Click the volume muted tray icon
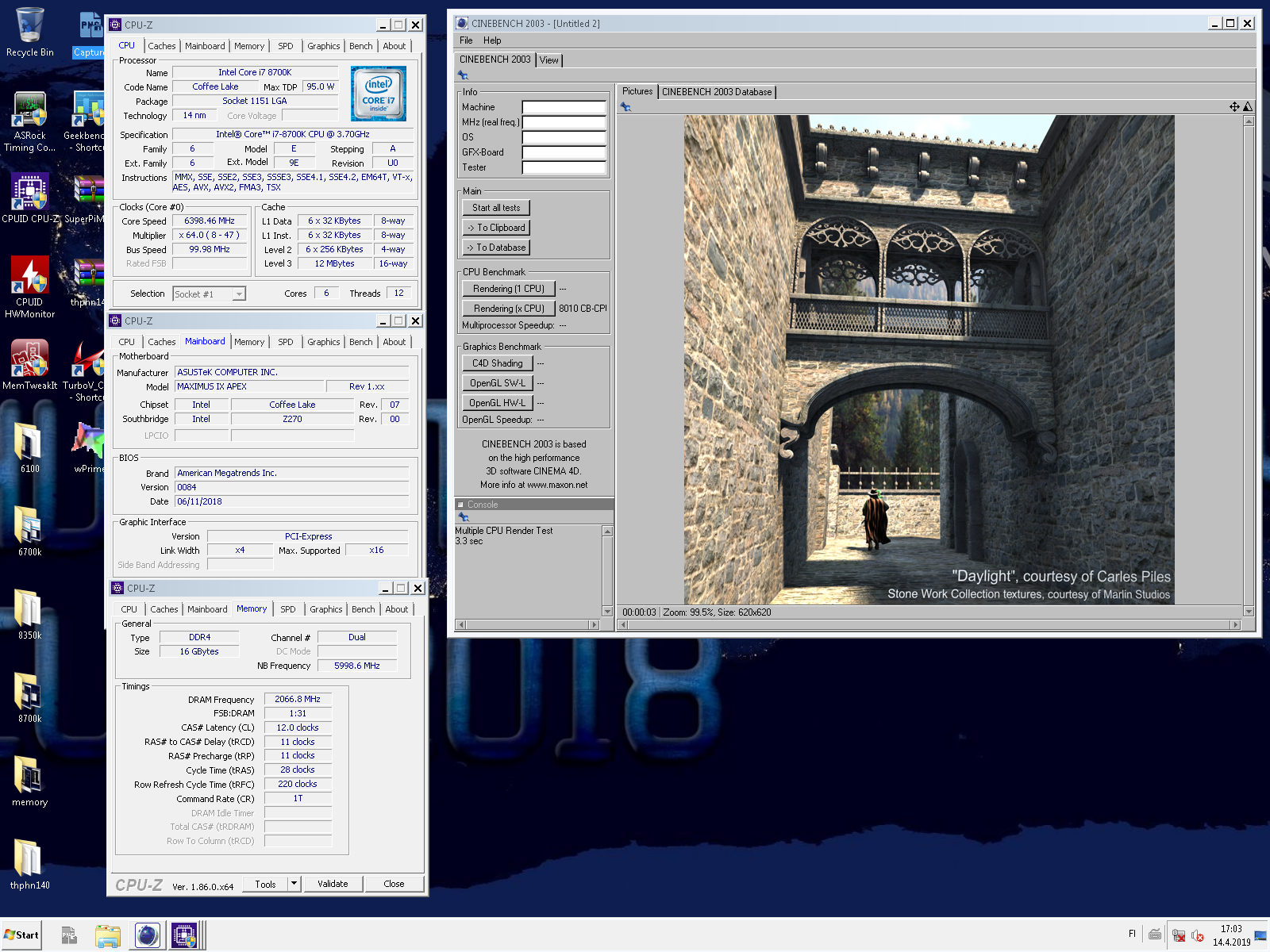The image size is (1270, 952). click(x=1198, y=936)
